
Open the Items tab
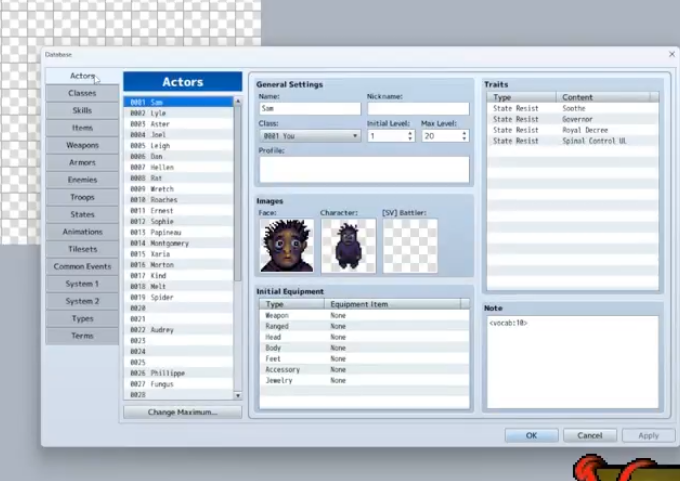click(x=82, y=128)
